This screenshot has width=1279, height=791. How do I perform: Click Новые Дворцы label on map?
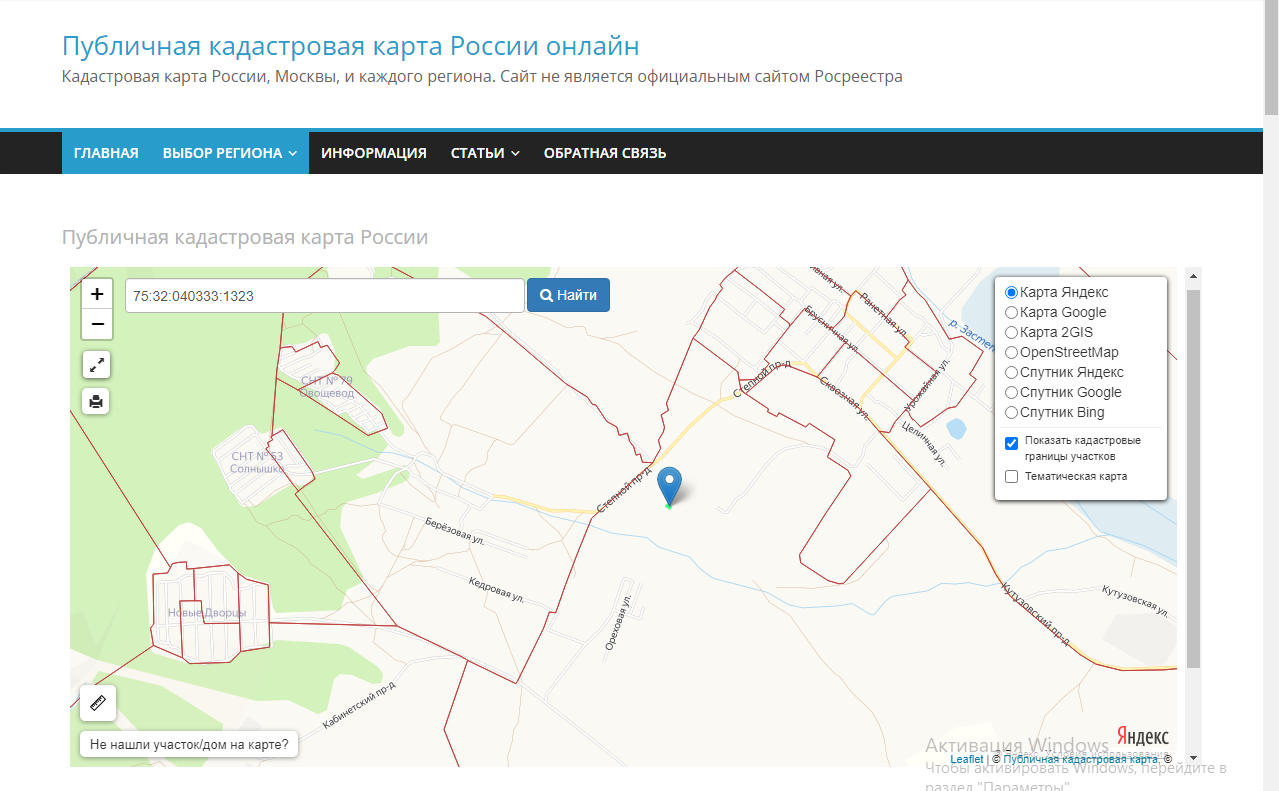click(x=207, y=613)
